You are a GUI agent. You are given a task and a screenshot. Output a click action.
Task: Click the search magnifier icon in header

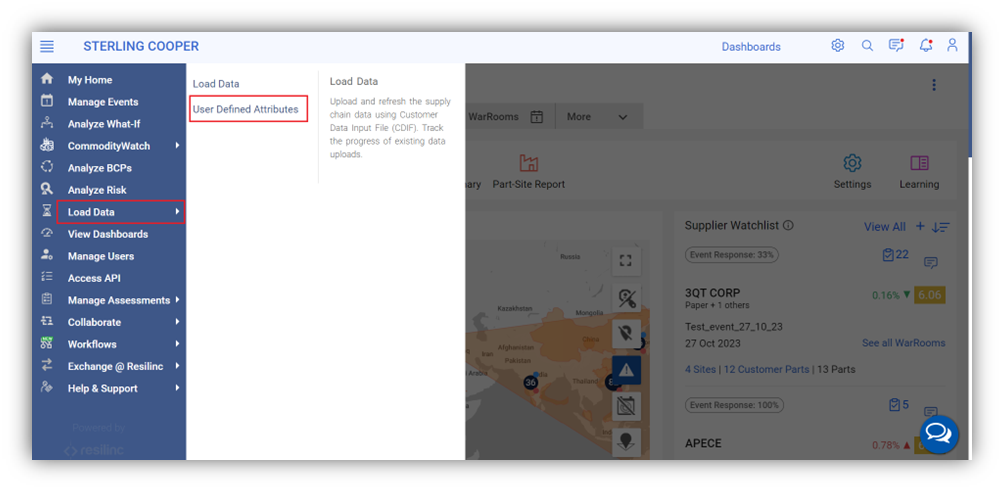click(867, 45)
